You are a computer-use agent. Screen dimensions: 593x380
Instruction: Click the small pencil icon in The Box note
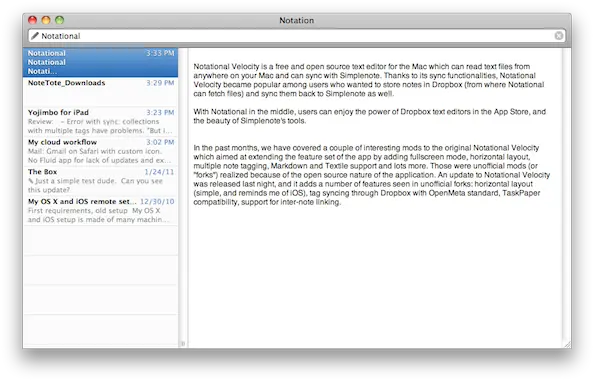tap(30, 181)
